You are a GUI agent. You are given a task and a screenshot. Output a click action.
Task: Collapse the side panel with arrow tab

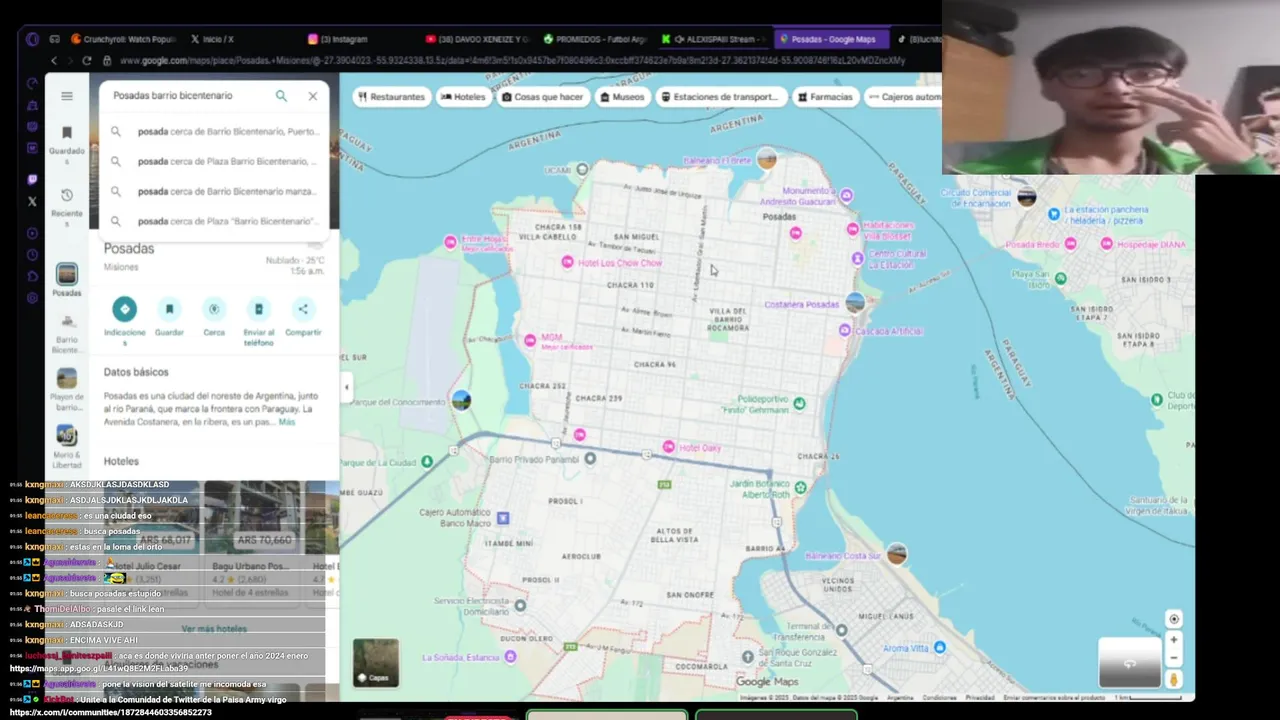pyautogui.click(x=346, y=387)
